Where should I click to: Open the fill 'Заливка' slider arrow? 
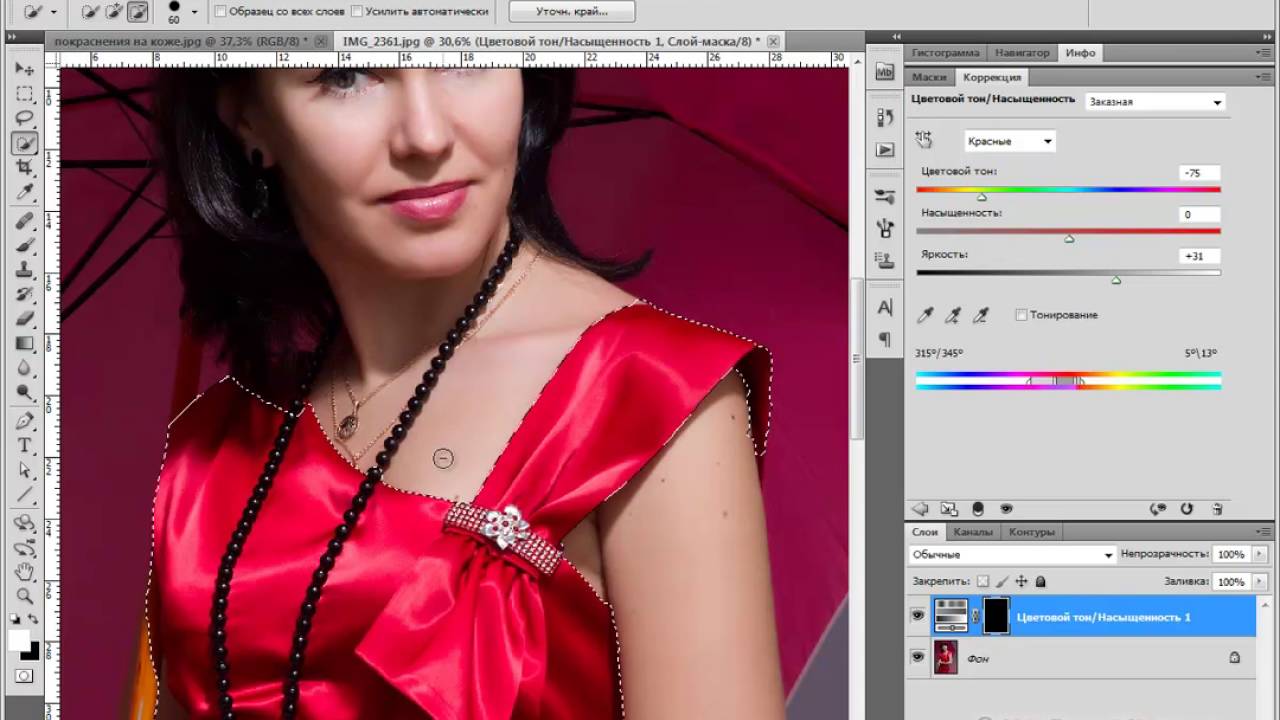click(x=1259, y=581)
